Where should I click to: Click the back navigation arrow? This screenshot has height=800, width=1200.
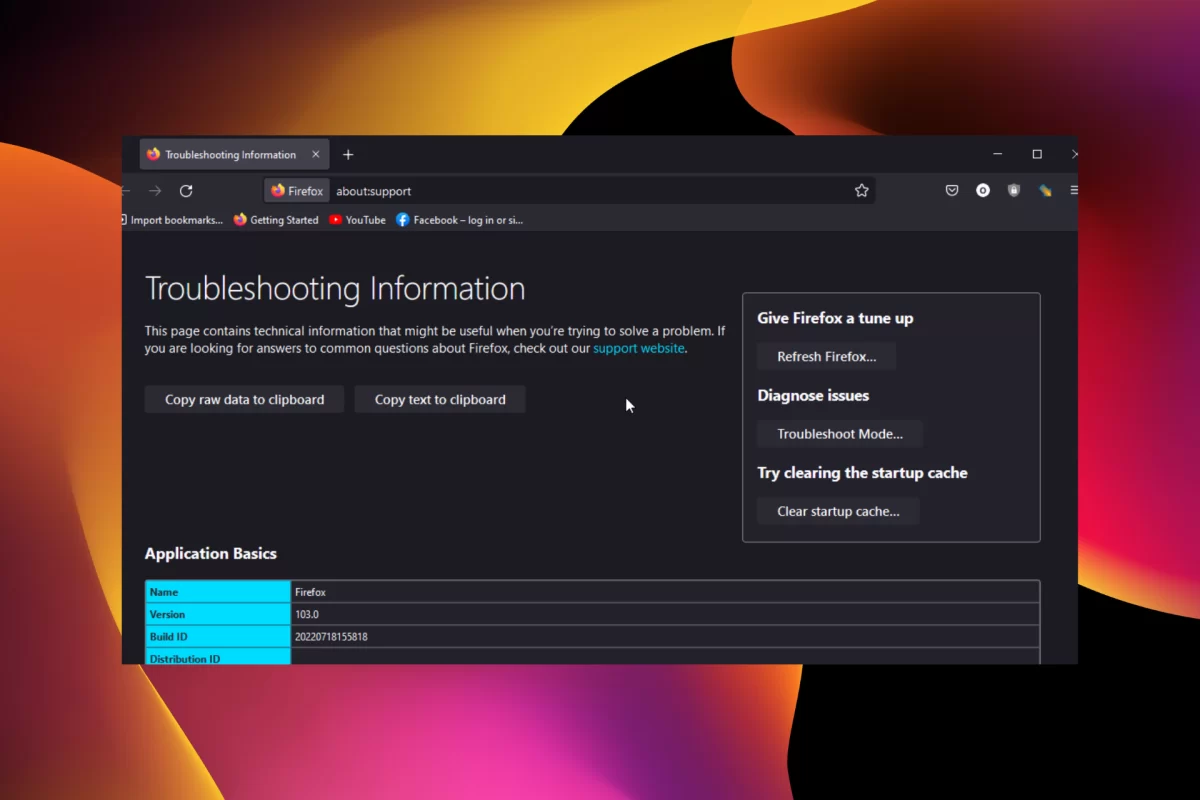coord(125,190)
